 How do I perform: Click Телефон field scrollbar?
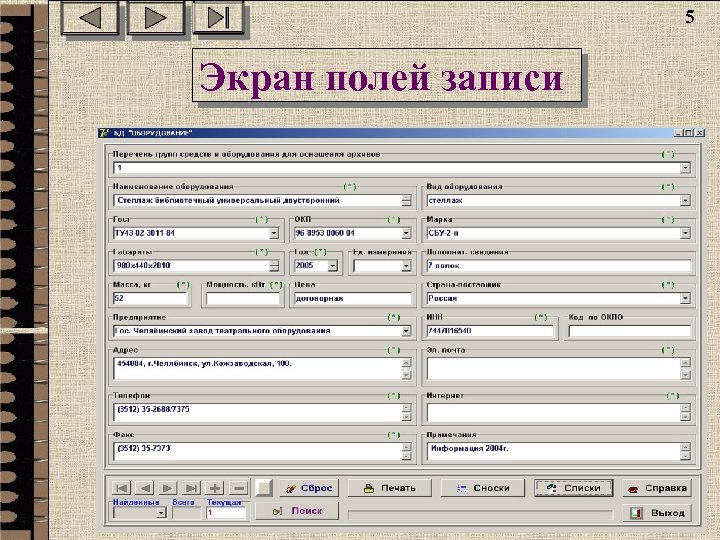(406, 412)
